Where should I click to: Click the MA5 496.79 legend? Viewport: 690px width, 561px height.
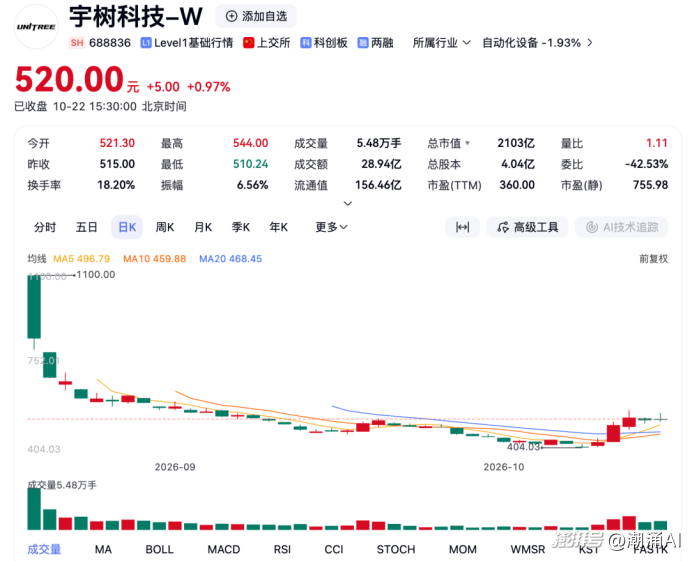81,259
